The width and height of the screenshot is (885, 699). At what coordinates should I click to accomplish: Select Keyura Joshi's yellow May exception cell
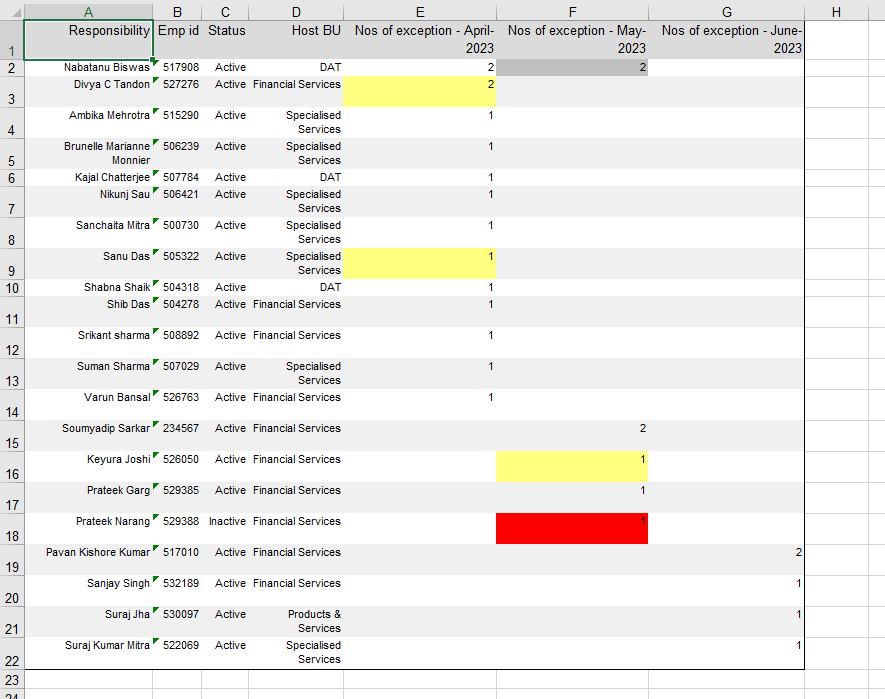pos(572,466)
